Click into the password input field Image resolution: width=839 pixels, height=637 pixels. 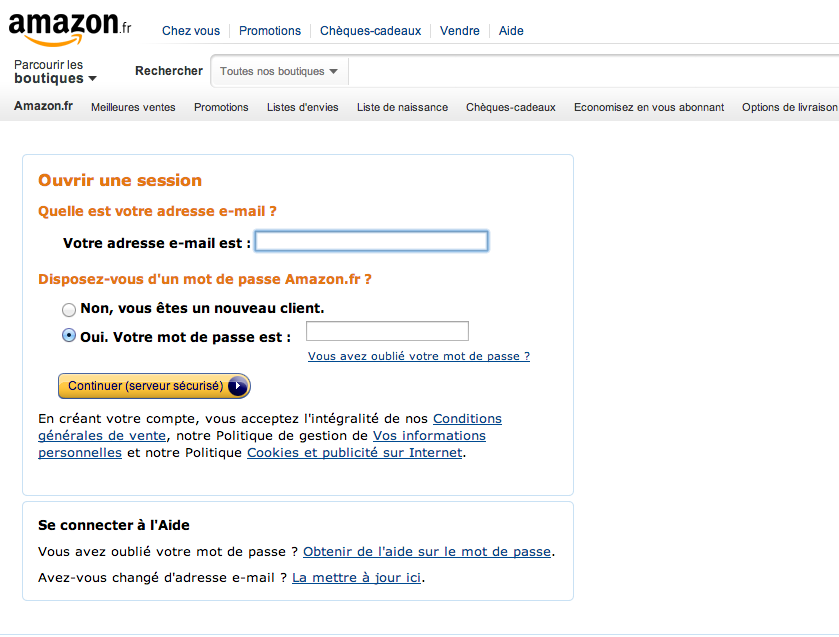(x=387, y=331)
